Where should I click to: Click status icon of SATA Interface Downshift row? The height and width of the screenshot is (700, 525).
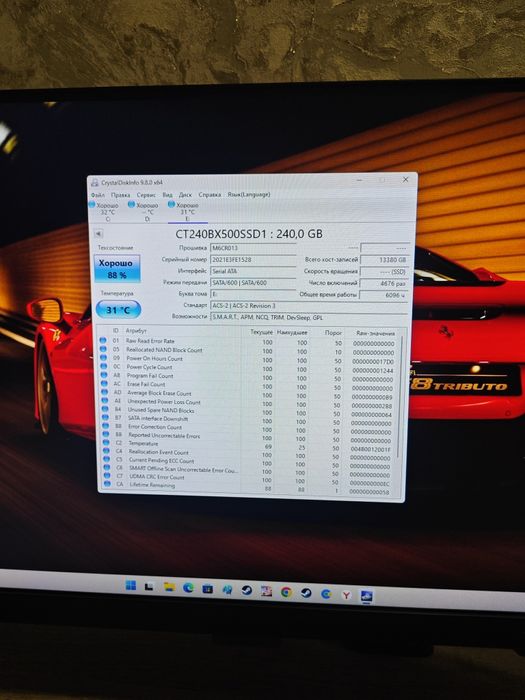pos(105,417)
